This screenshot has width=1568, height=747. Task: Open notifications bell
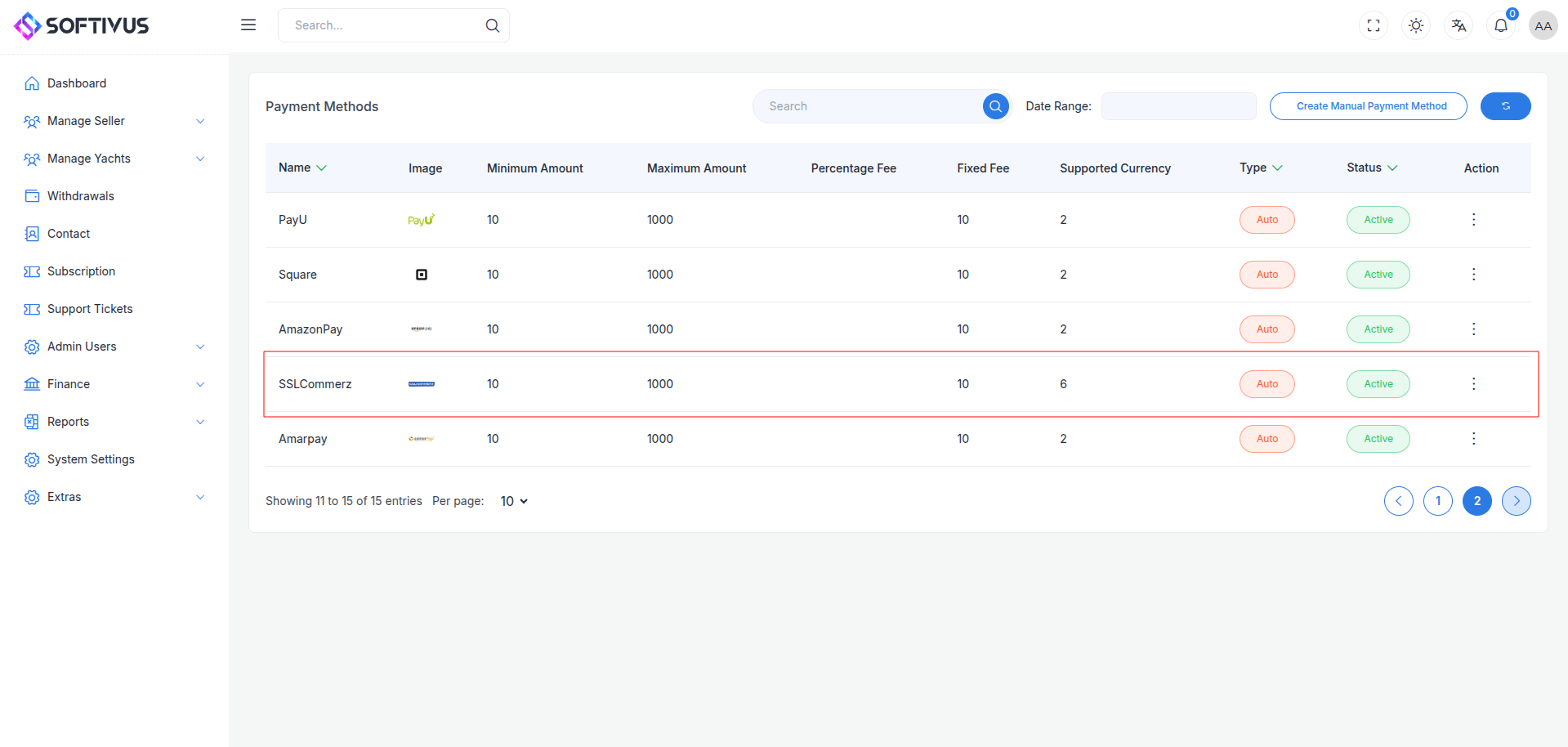pyautogui.click(x=1501, y=26)
